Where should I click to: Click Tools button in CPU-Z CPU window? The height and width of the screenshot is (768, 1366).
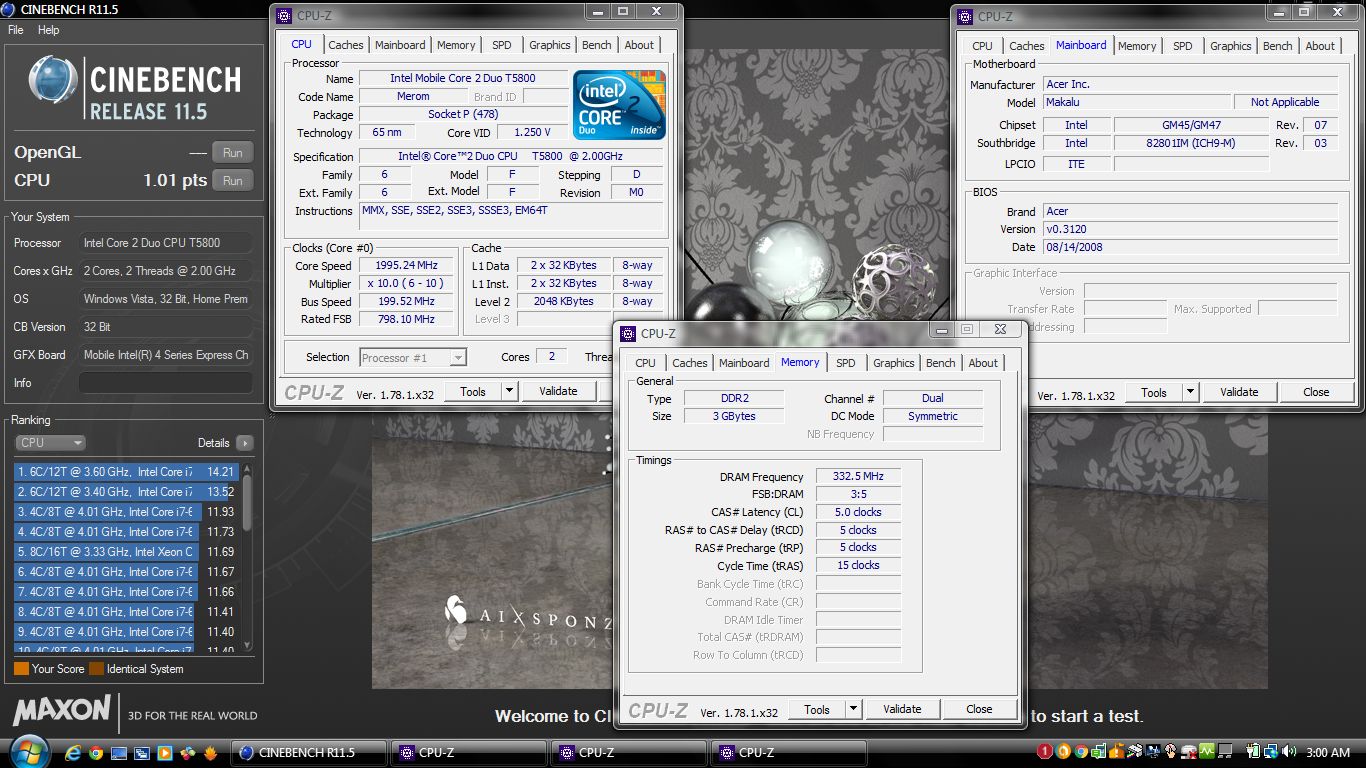point(473,392)
